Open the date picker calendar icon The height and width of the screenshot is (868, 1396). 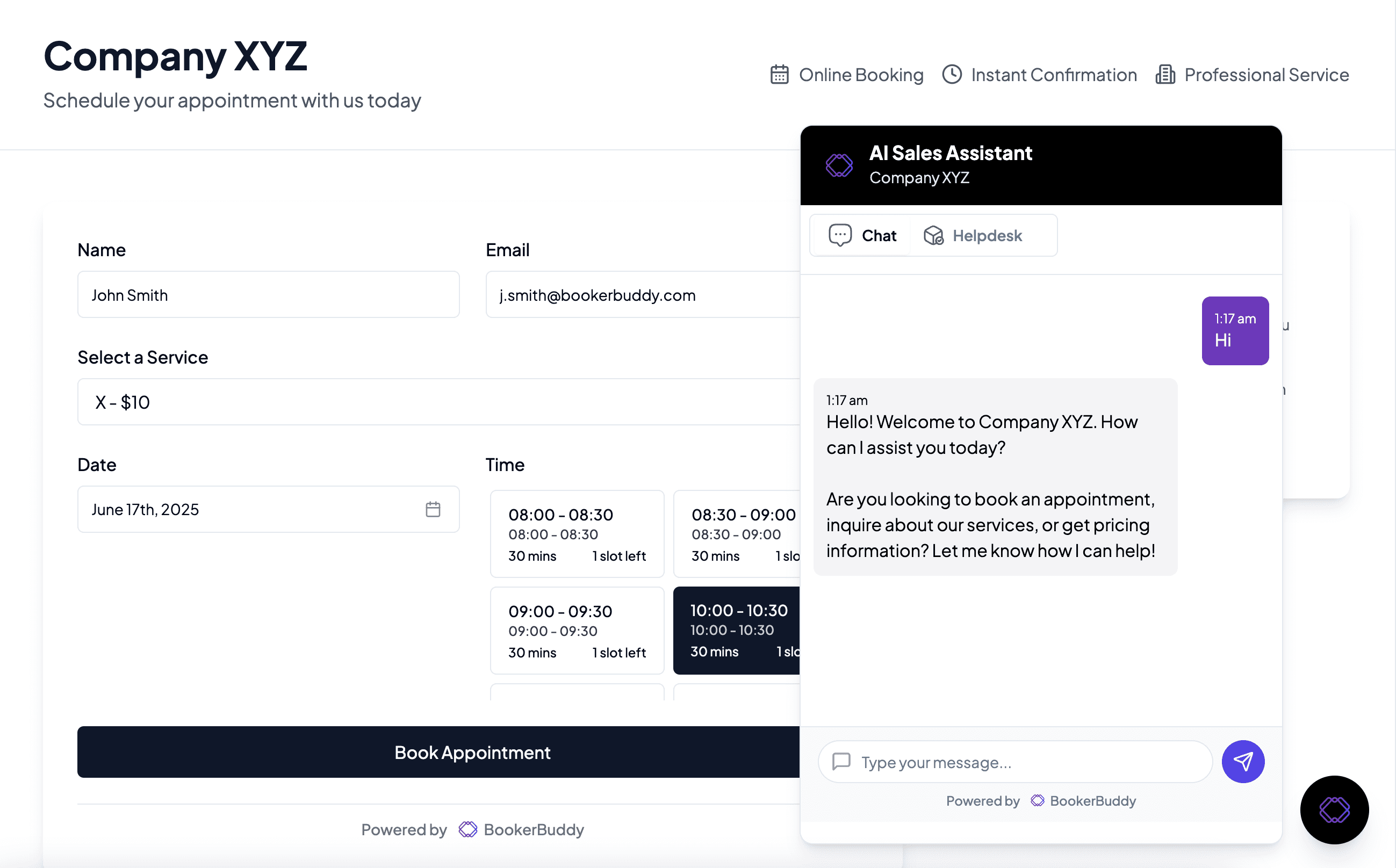click(434, 509)
